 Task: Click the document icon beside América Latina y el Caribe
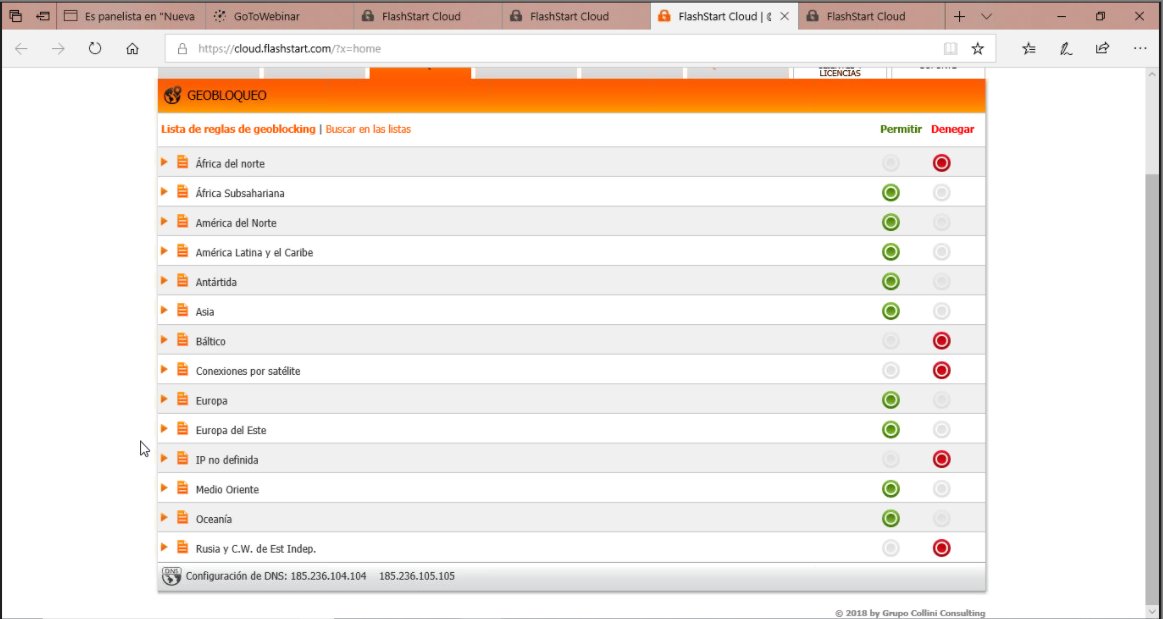tap(182, 251)
